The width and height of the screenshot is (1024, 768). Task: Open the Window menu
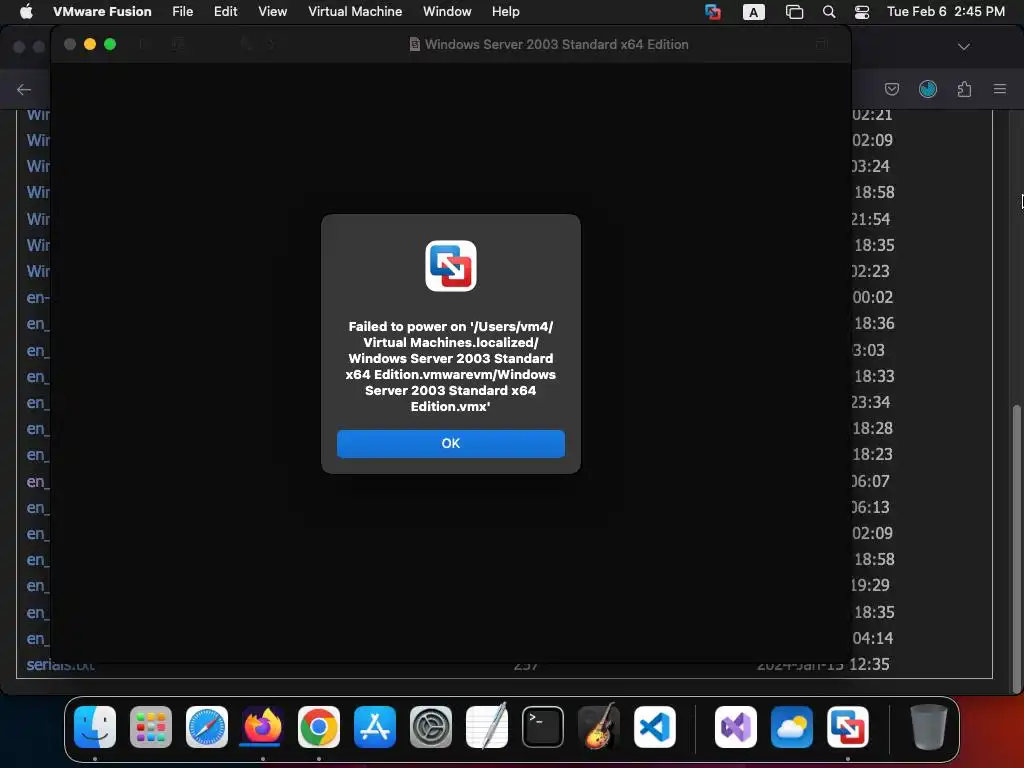[447, 11]
